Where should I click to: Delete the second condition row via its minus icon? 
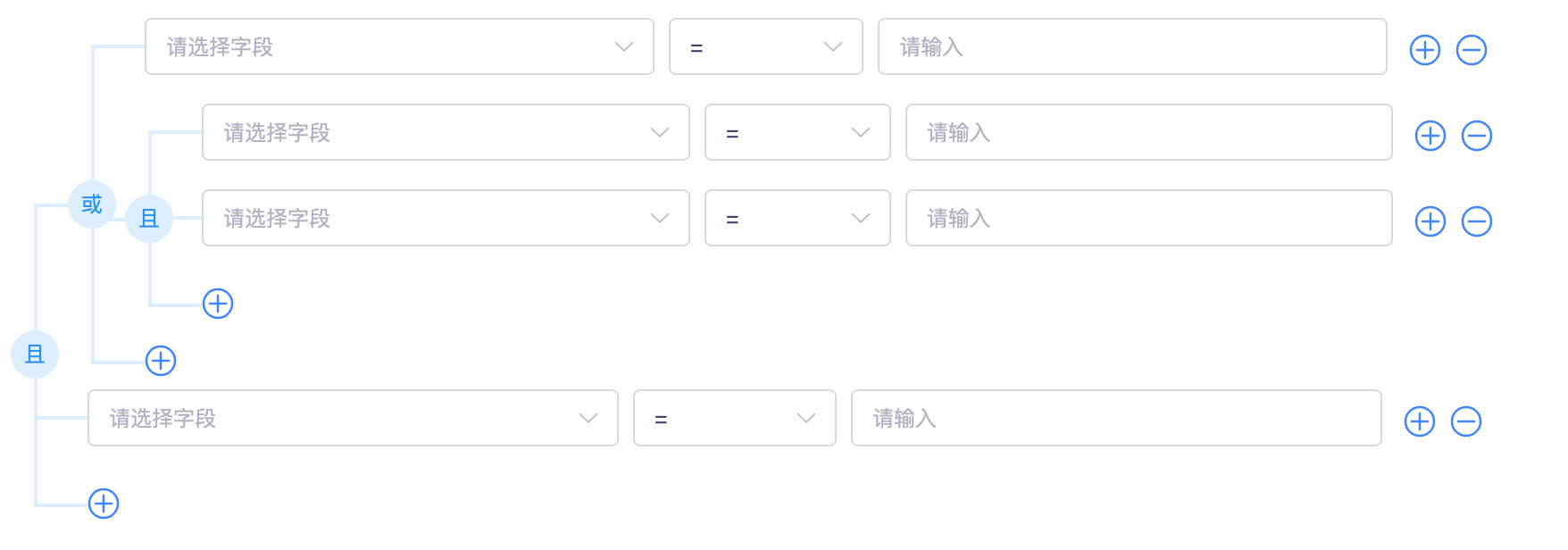1477,136
